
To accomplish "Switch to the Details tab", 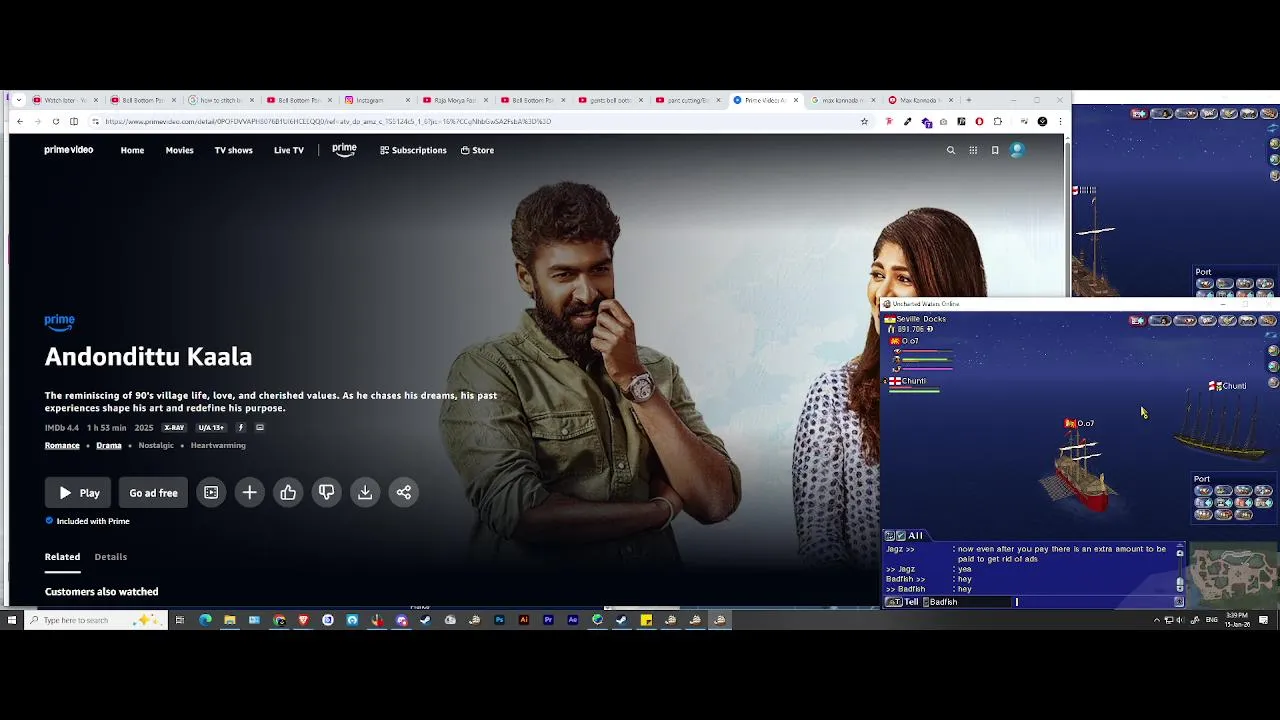I will click(110, 556).
